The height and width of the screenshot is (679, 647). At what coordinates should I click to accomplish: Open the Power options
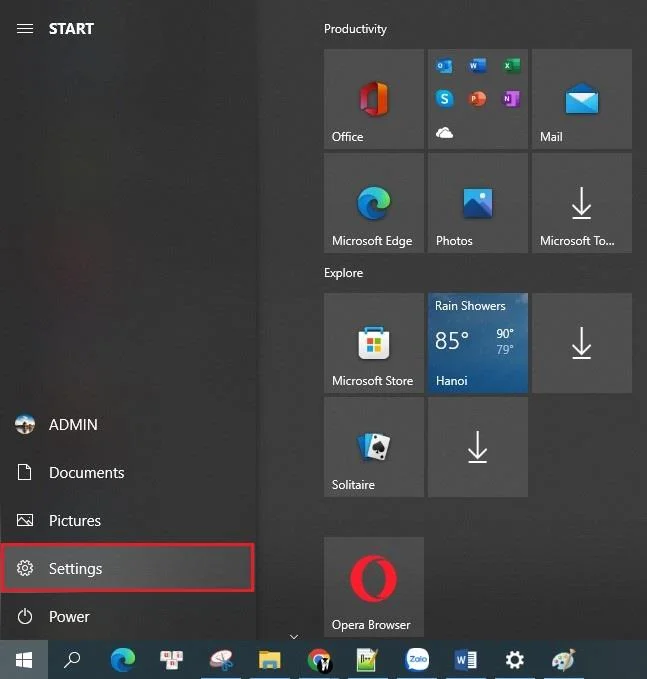point(128,616)
